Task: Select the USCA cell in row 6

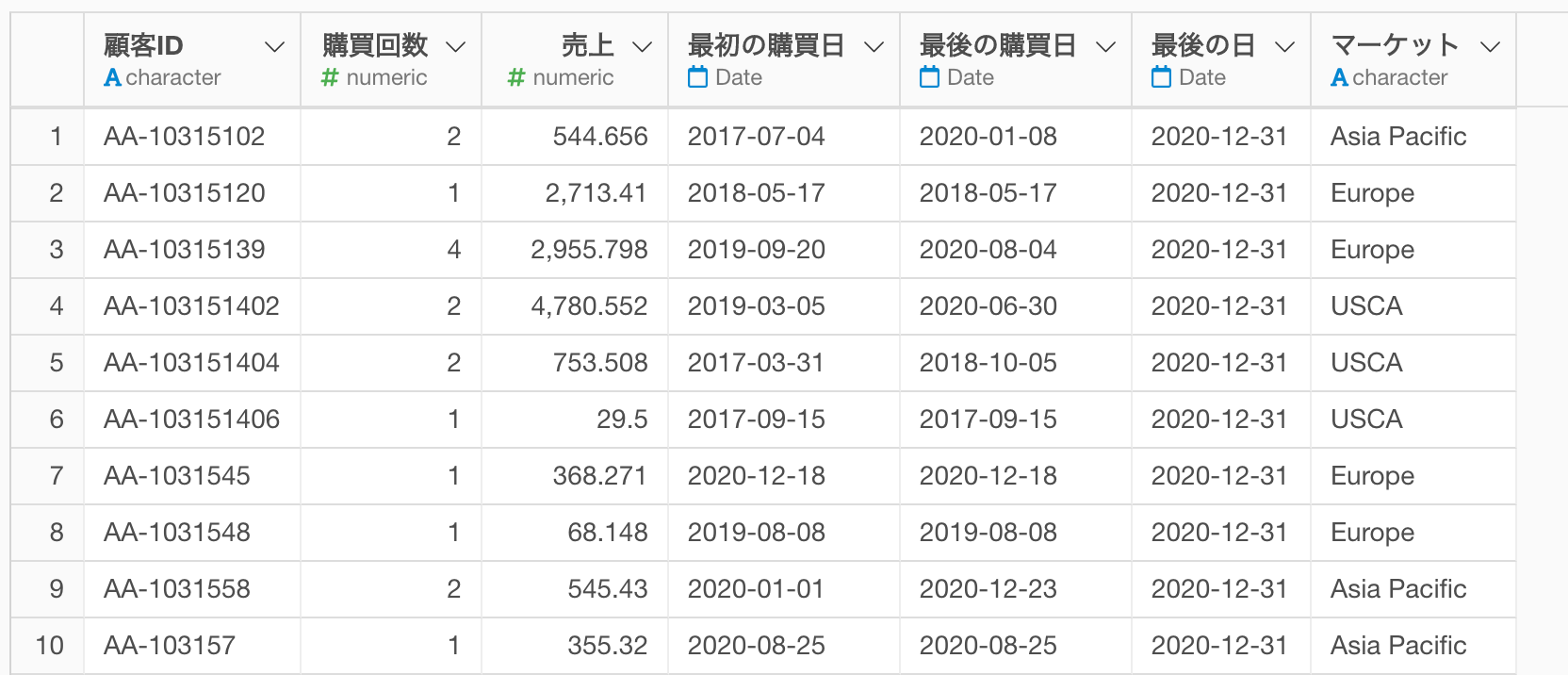Action: click(1366, 420)
